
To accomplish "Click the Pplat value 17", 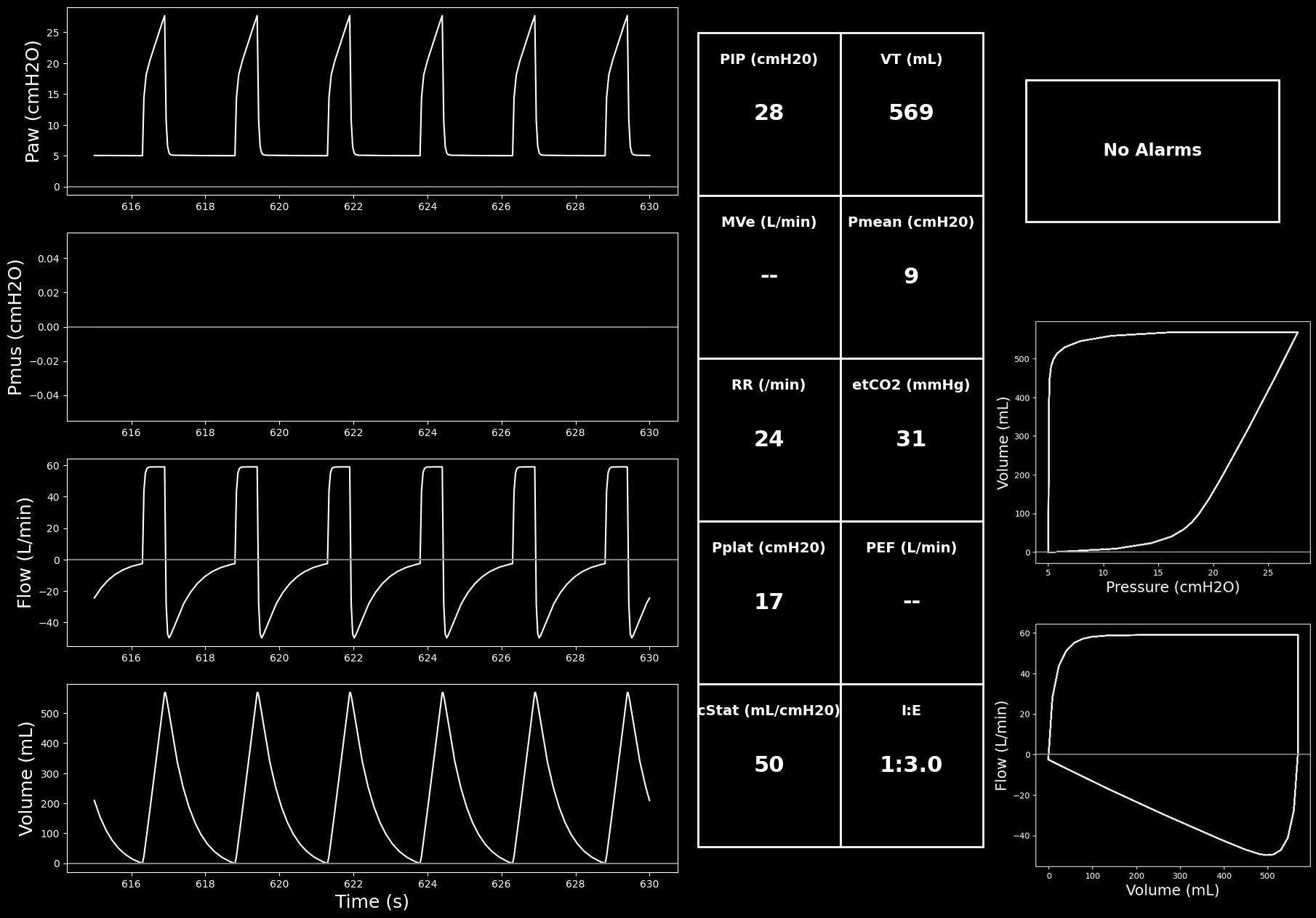I will click(769, 602).
